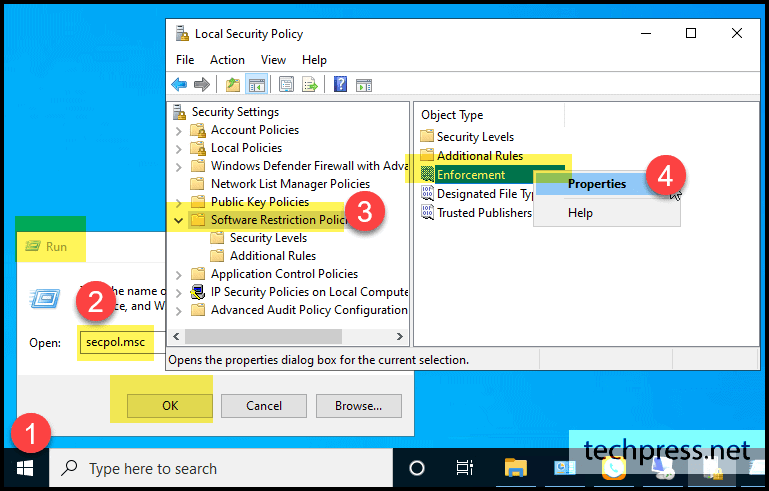The image size is (769, 491).
Task: Open the Windows Start button
Action: click(25, 468)
